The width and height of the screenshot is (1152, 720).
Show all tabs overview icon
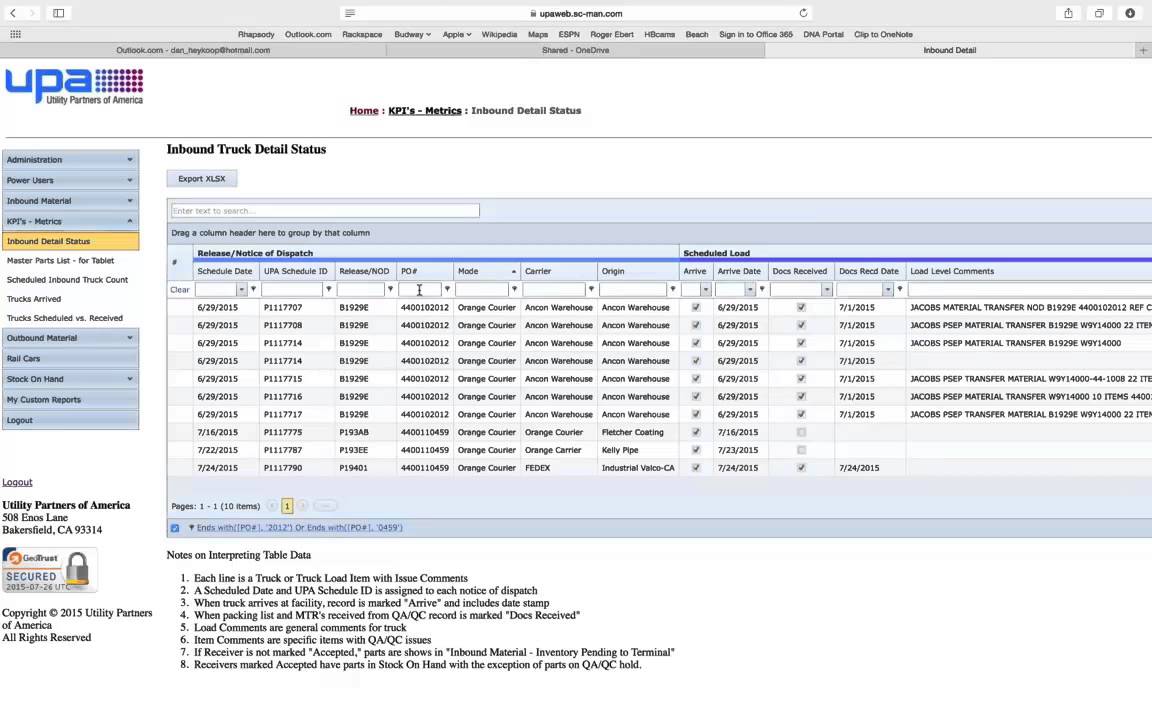tap(1099, 13)
